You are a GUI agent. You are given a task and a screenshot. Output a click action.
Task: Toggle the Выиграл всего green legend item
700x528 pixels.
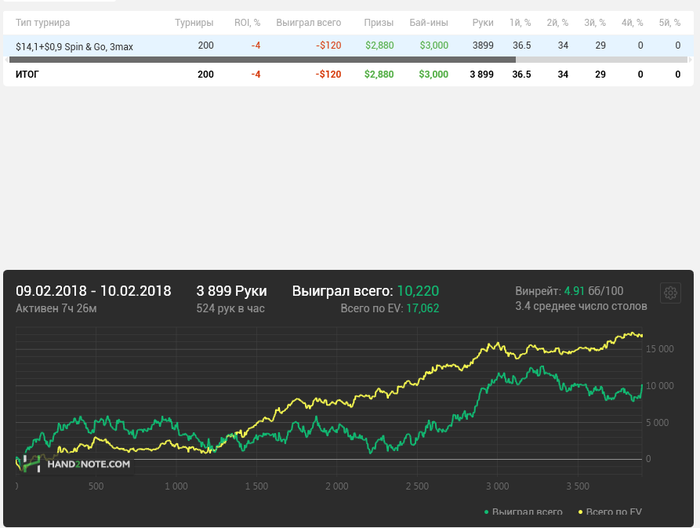523,512
